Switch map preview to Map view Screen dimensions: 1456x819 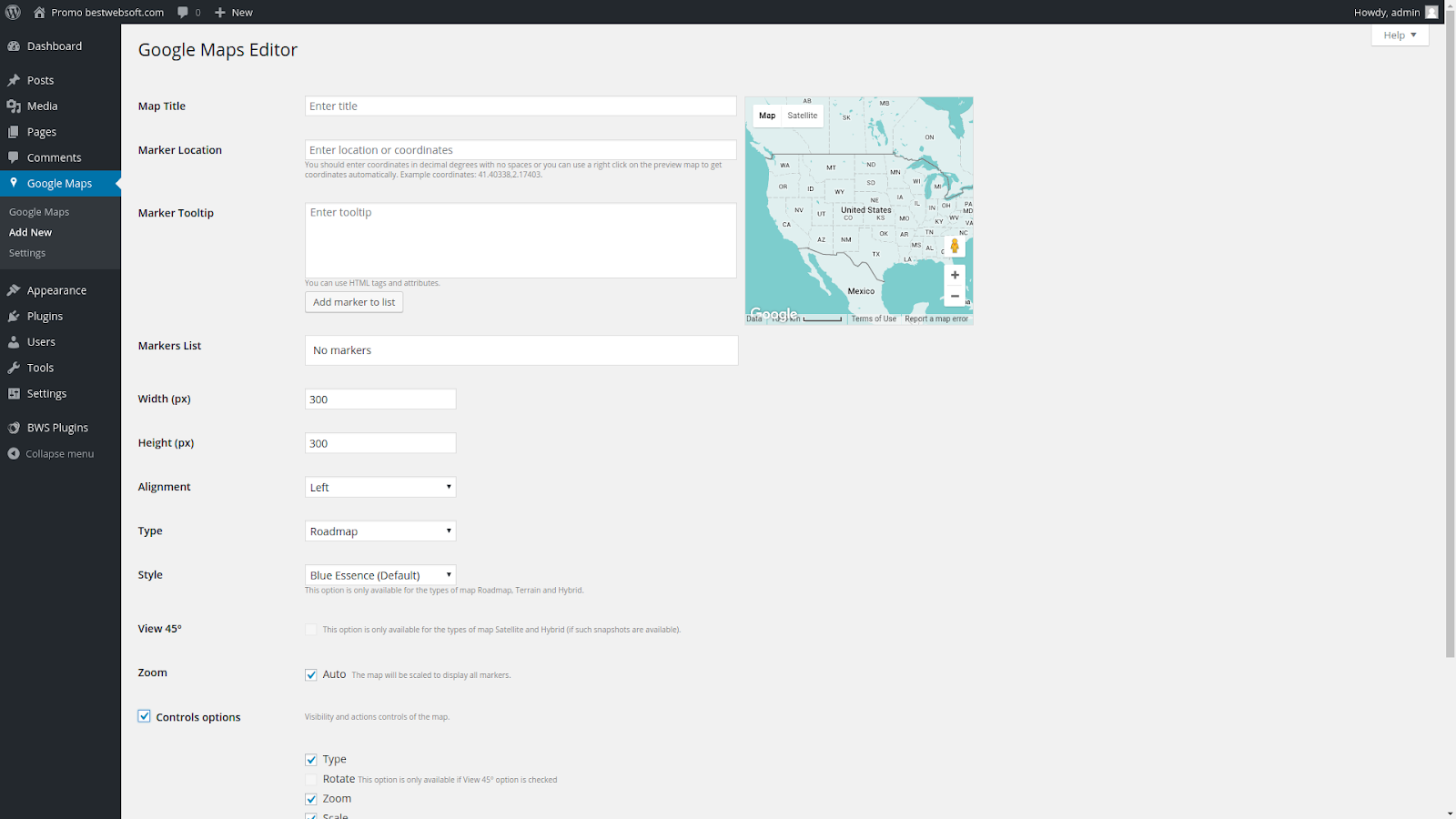click(x=767, y=116)
